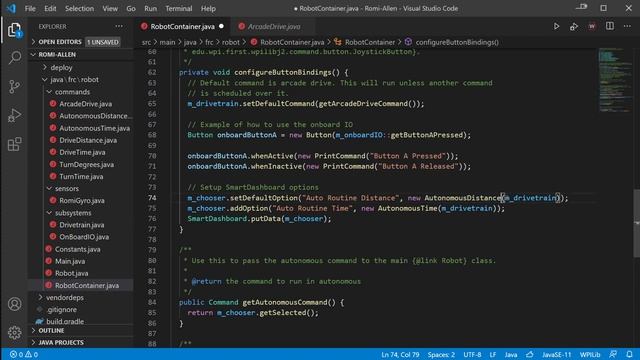Click the debug run icon in editor toolbar

[574, 27]
